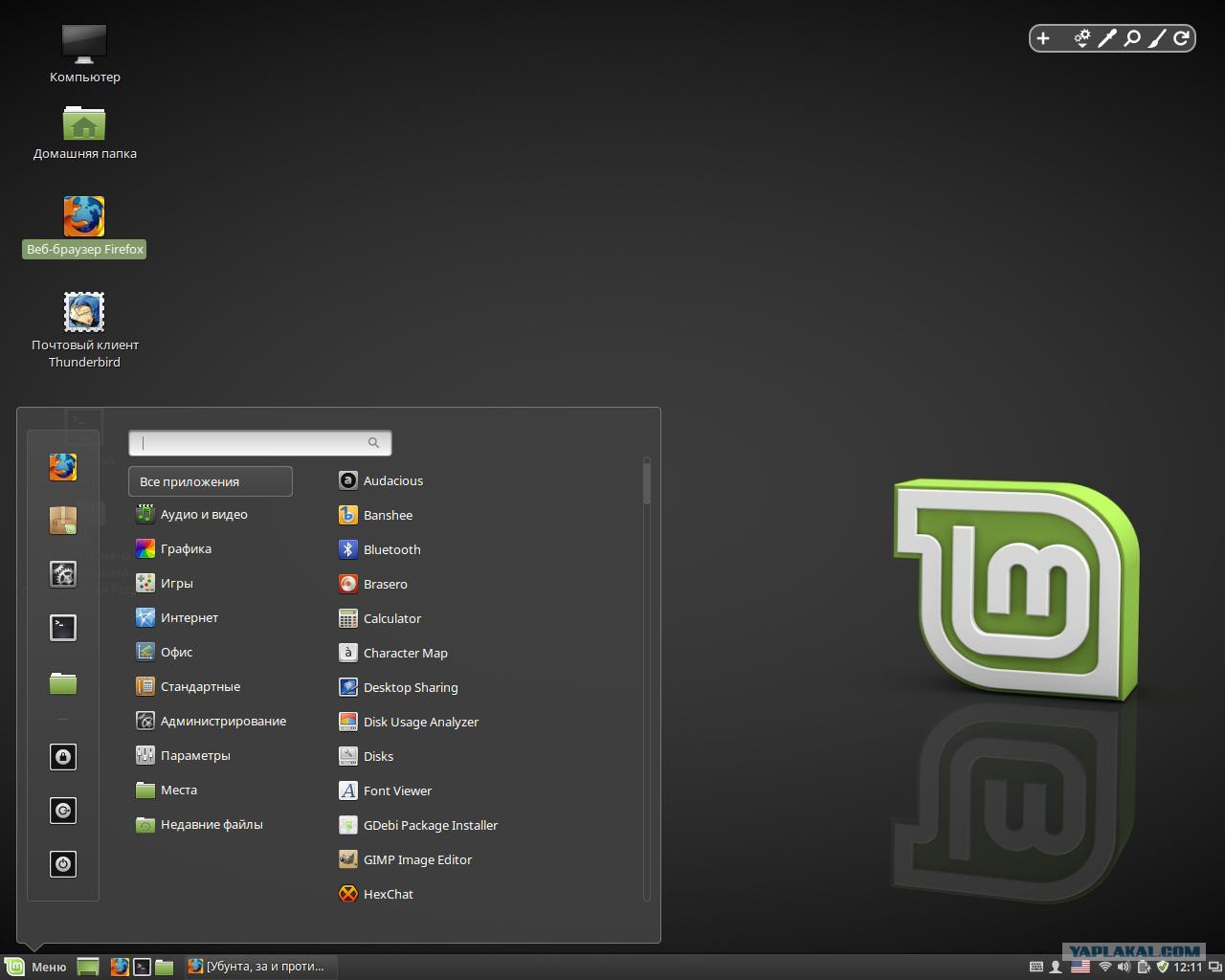Click the logout icon in favorites sidebar
The image size is (1225, 980).
(63, 811)
